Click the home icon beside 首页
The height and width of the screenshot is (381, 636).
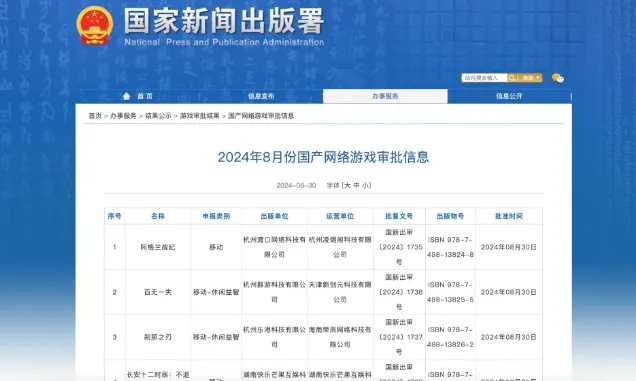pyautogui.click(x=127, y=96)
